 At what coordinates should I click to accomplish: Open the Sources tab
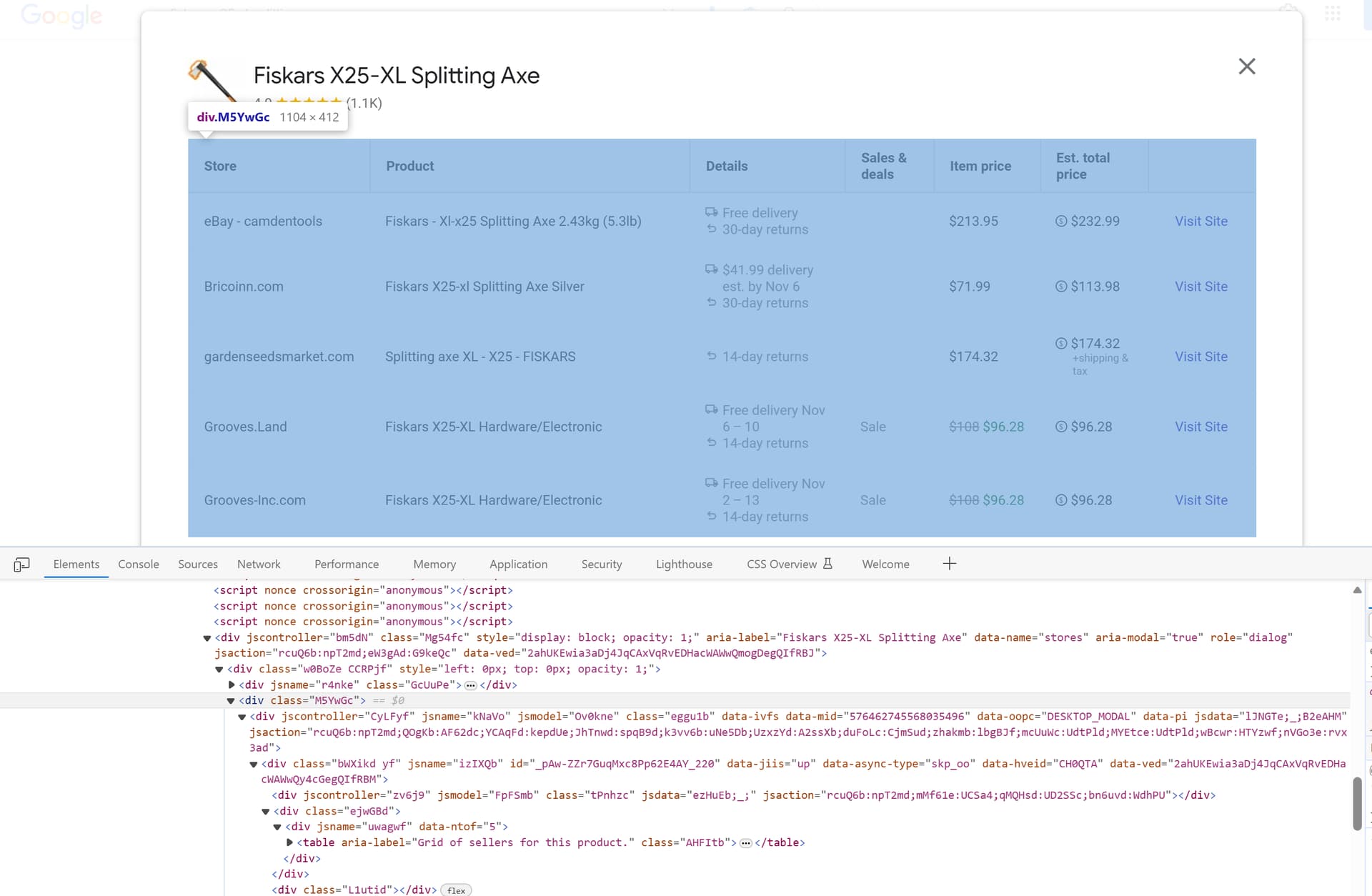coord(198,564)
